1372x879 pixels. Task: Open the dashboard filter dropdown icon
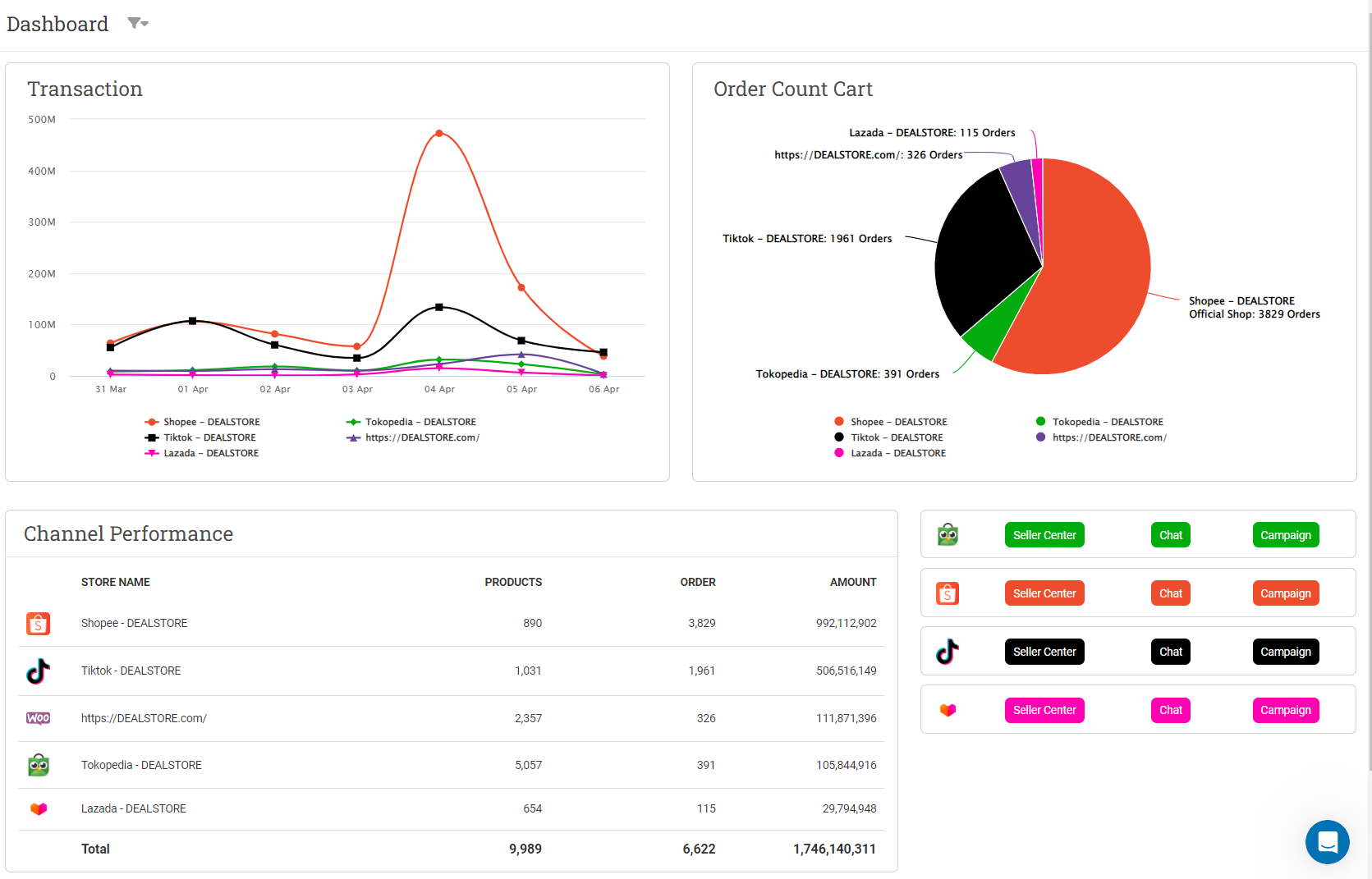pyautogui.click(x=138, y=24)
